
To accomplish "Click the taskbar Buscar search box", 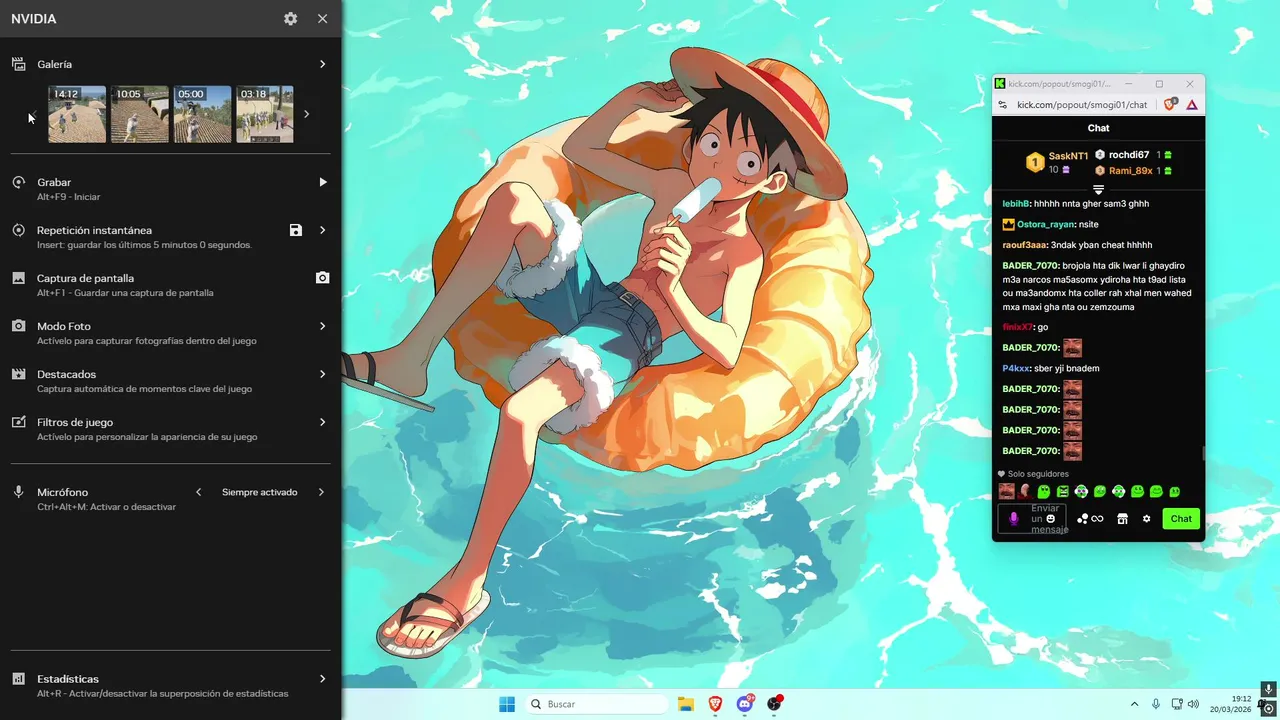I will [x=597, y=704].
